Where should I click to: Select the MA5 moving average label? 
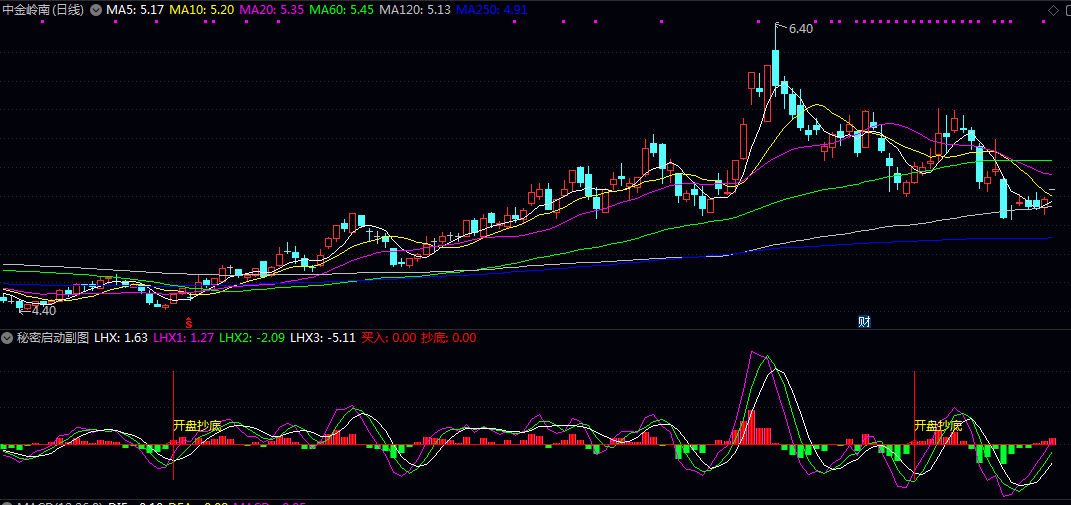tap(135, 9)
